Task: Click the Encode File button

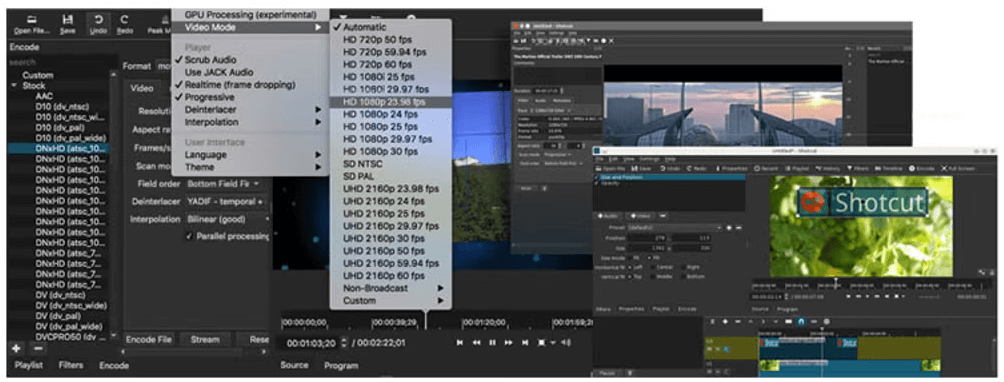Action: [149, 339]
